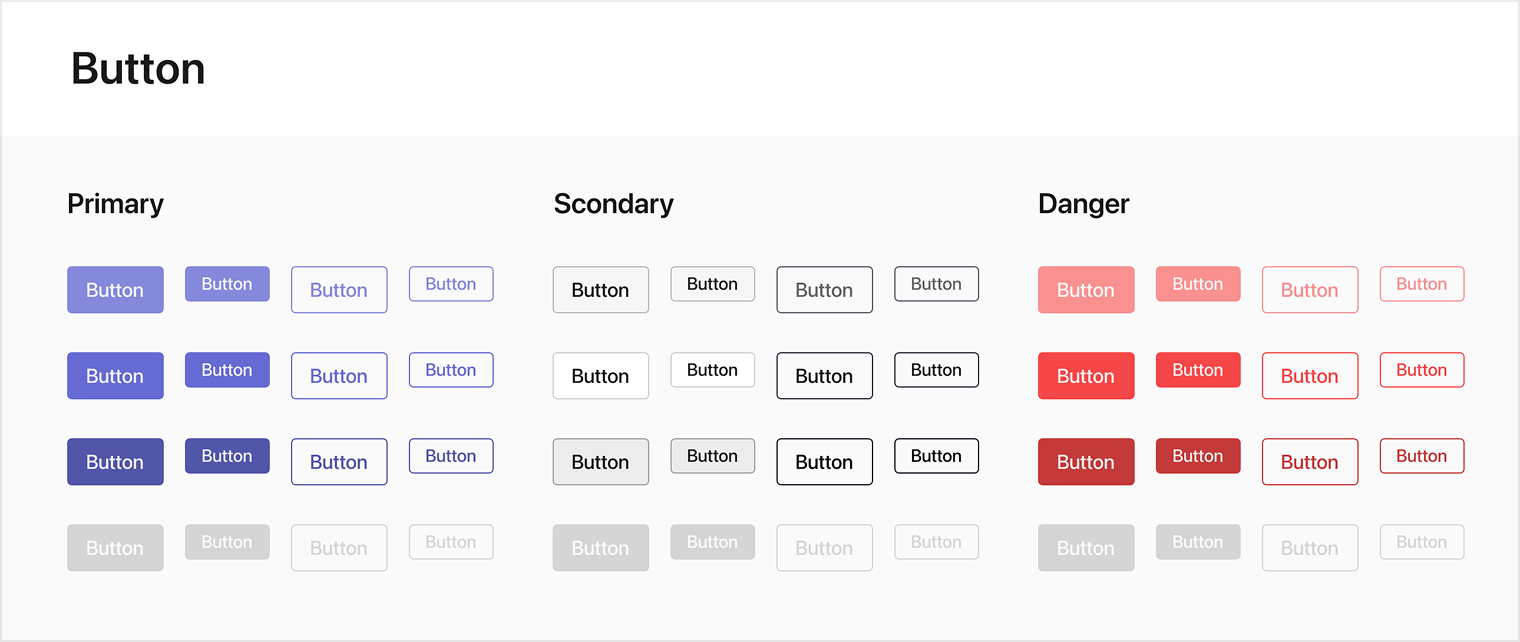Viewport: 1520px width, 642px height.
Task: Click the light pink Danger filled button
Action: coord(1086,290)
